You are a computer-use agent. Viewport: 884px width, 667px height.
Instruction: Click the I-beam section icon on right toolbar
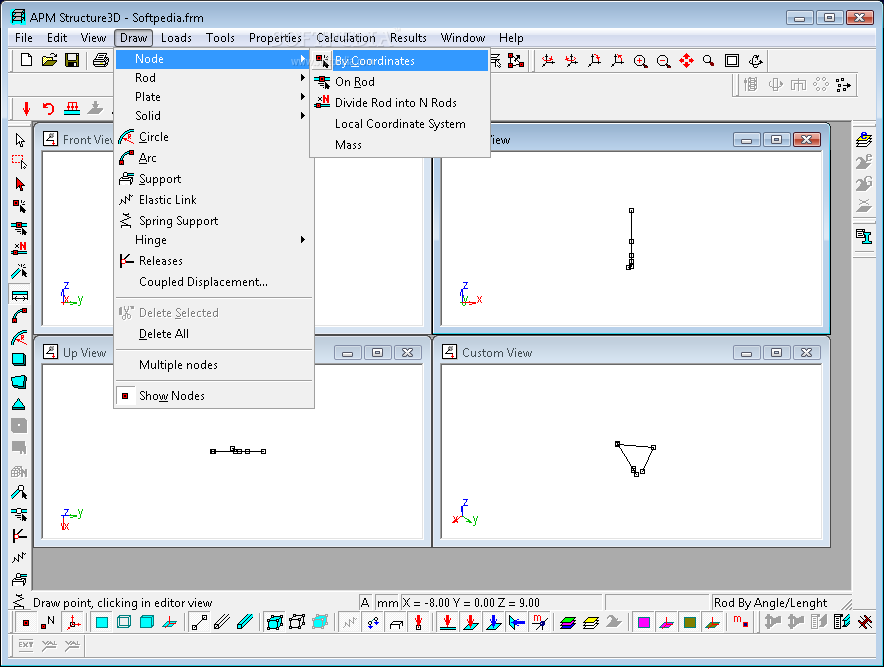point(864,236)
